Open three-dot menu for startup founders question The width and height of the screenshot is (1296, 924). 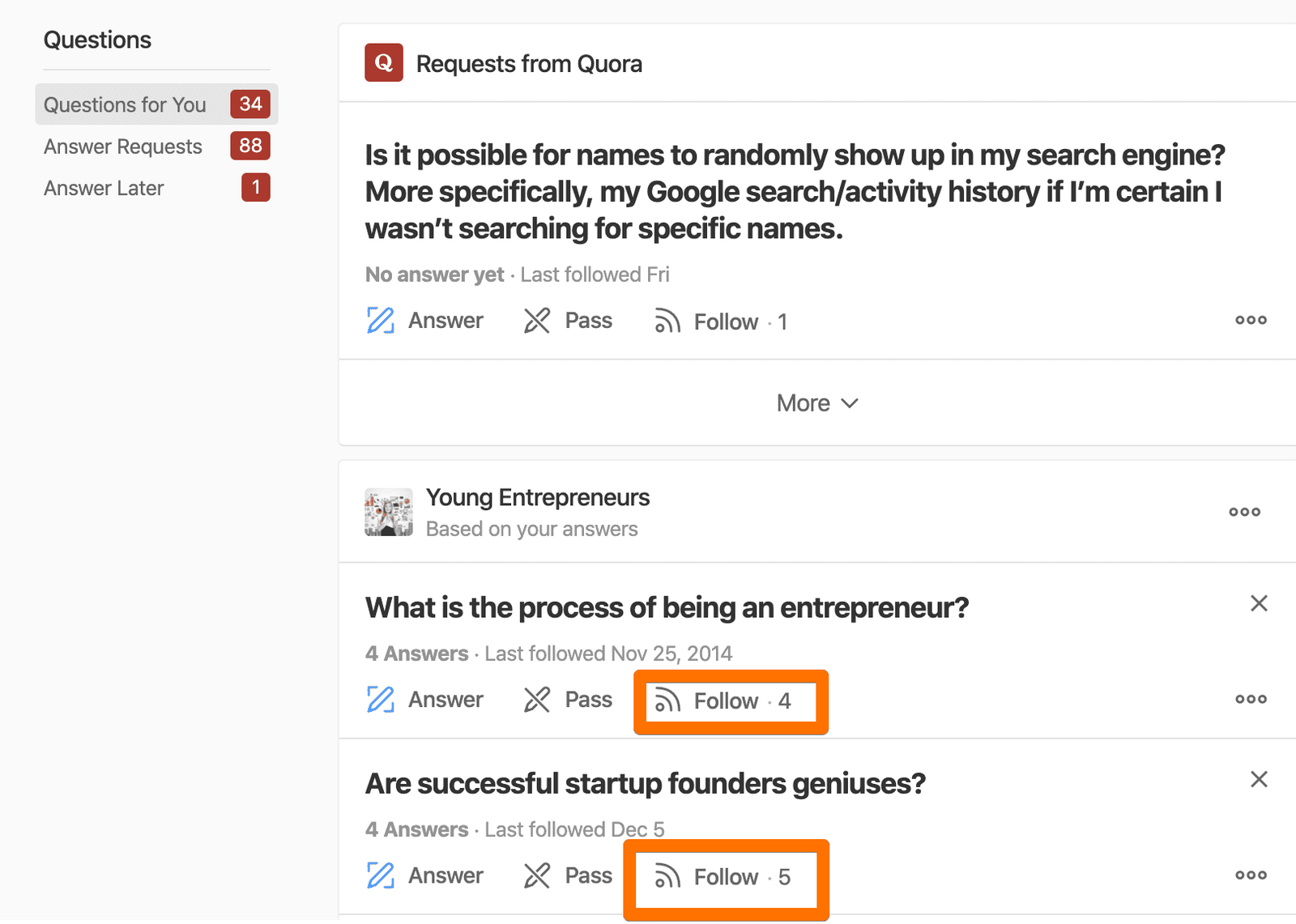click(x=1251, y=875)
